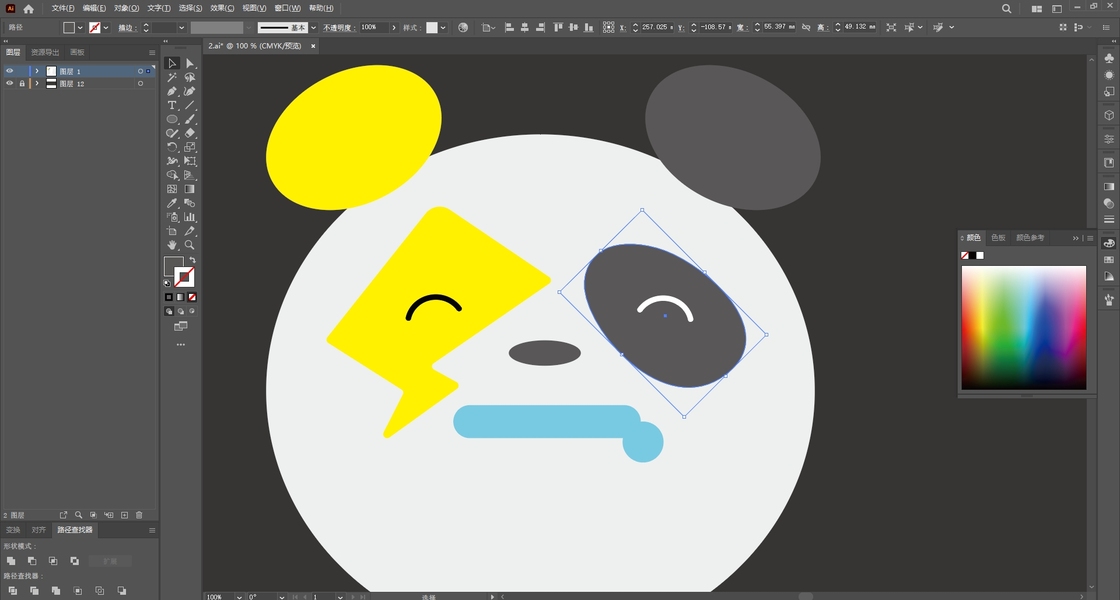Select the Slice tool
The width and height of the screenshot is (1120, 600).
pos(189,231)
